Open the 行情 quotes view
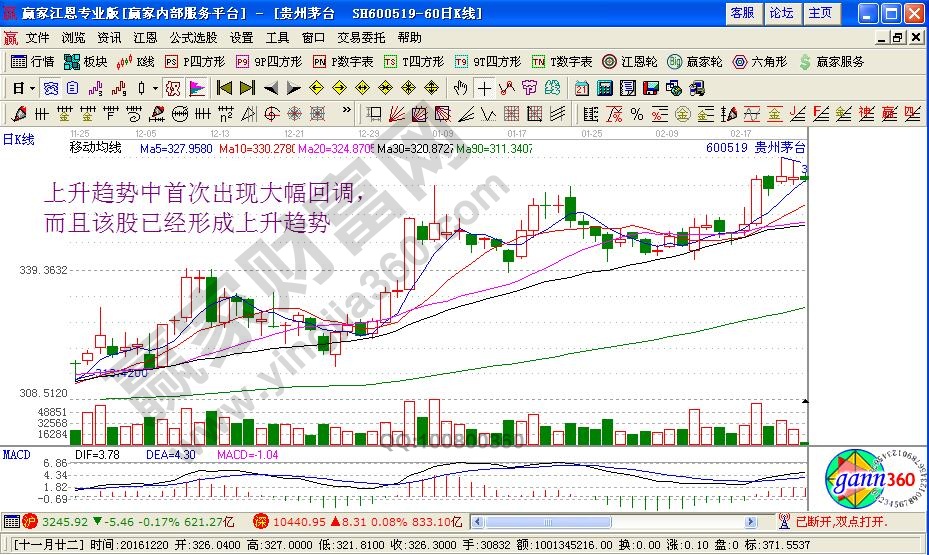Image resolution: width=929 pixels, height=555 pixels. pos(33,62)
